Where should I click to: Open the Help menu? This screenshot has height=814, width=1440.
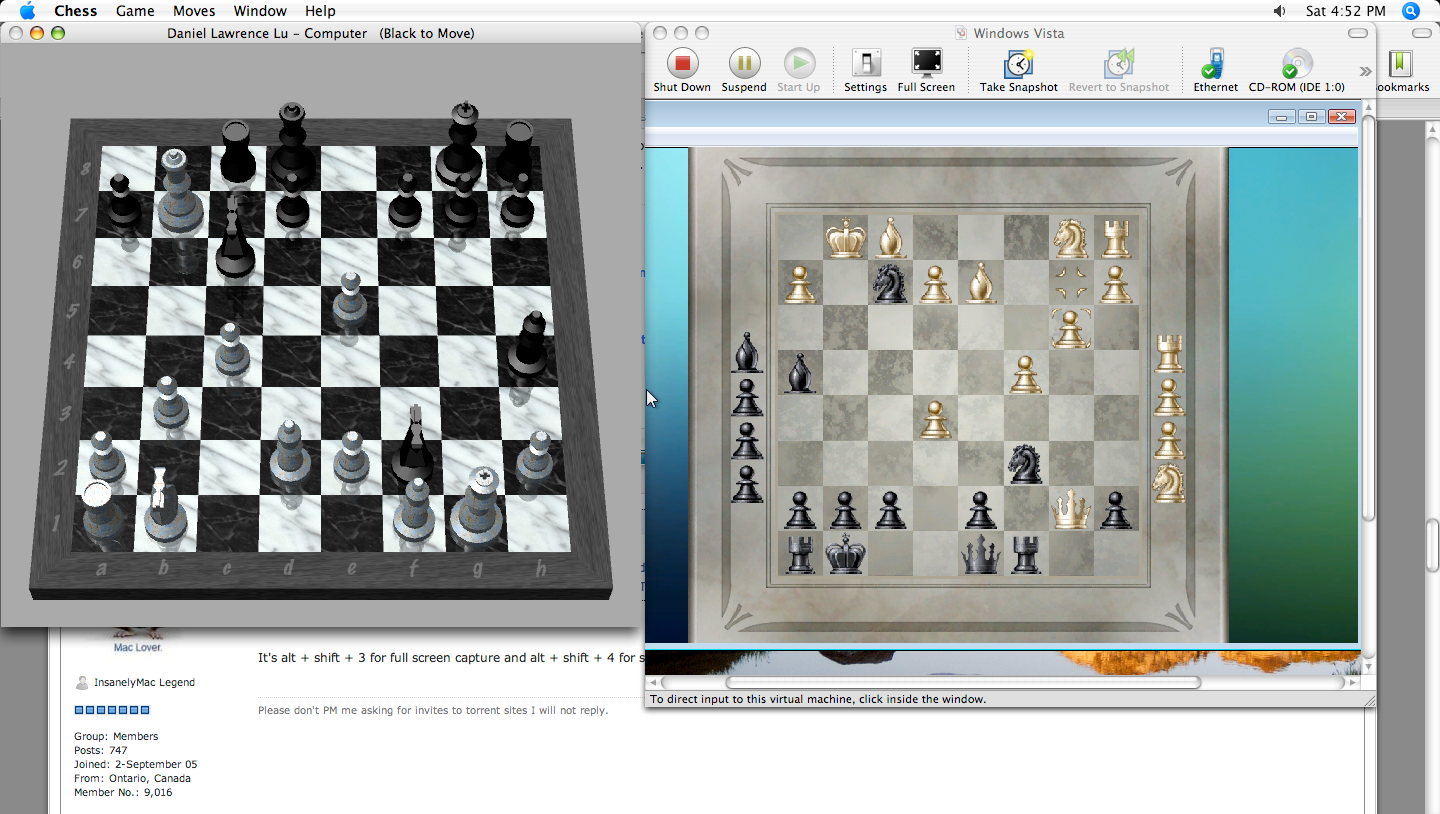320,11
